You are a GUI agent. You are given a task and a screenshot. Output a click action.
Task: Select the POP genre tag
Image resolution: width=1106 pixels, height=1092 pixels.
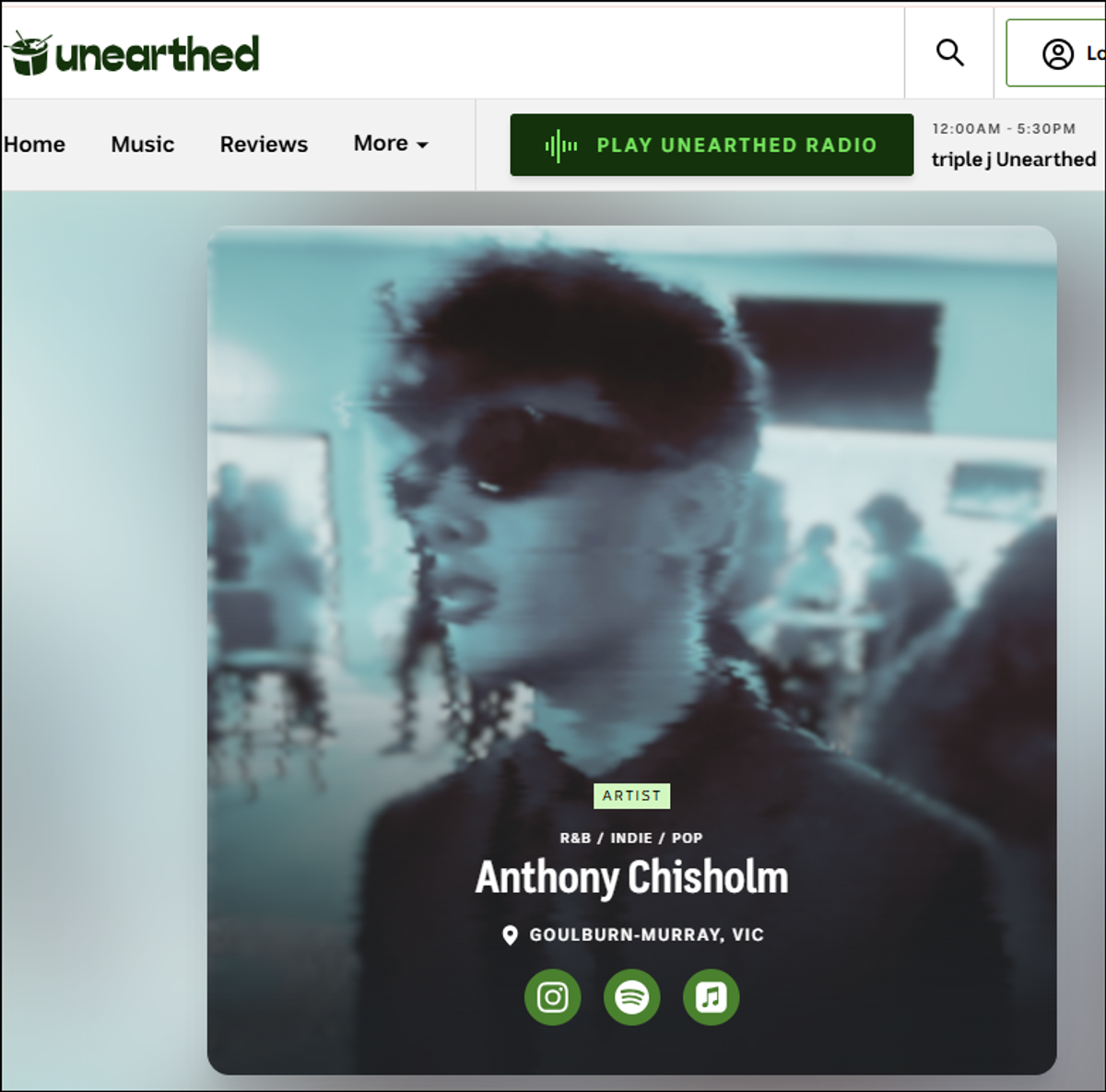687,838
